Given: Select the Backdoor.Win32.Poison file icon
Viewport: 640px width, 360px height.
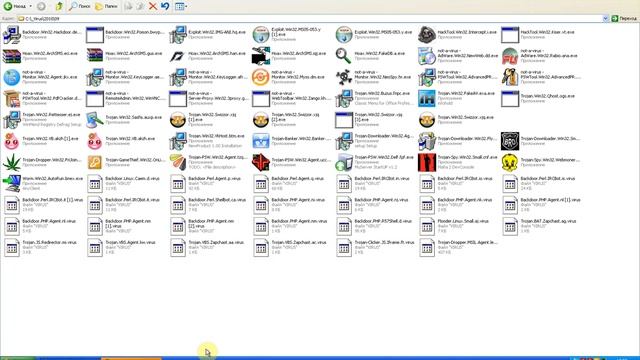Looking at the screenshot, I should (95, 35).
